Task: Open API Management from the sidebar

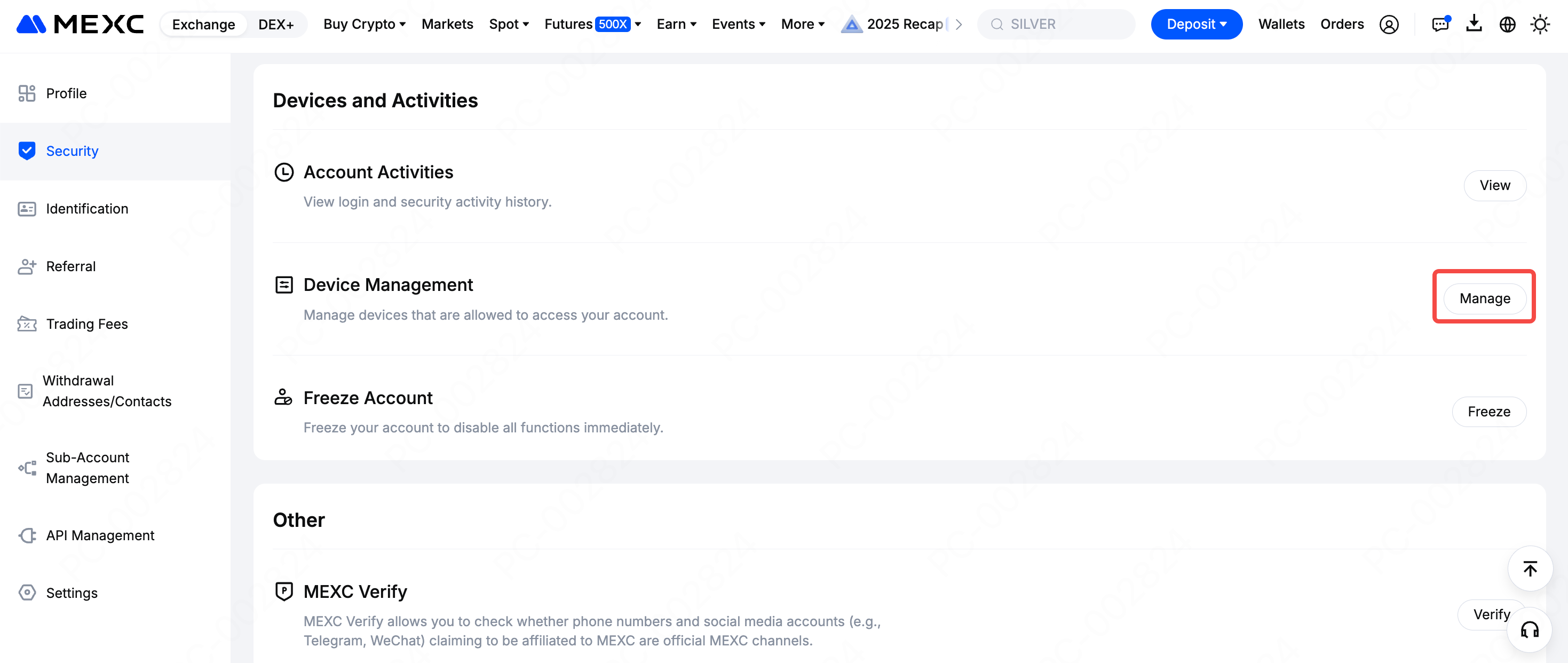Action: 100,535
